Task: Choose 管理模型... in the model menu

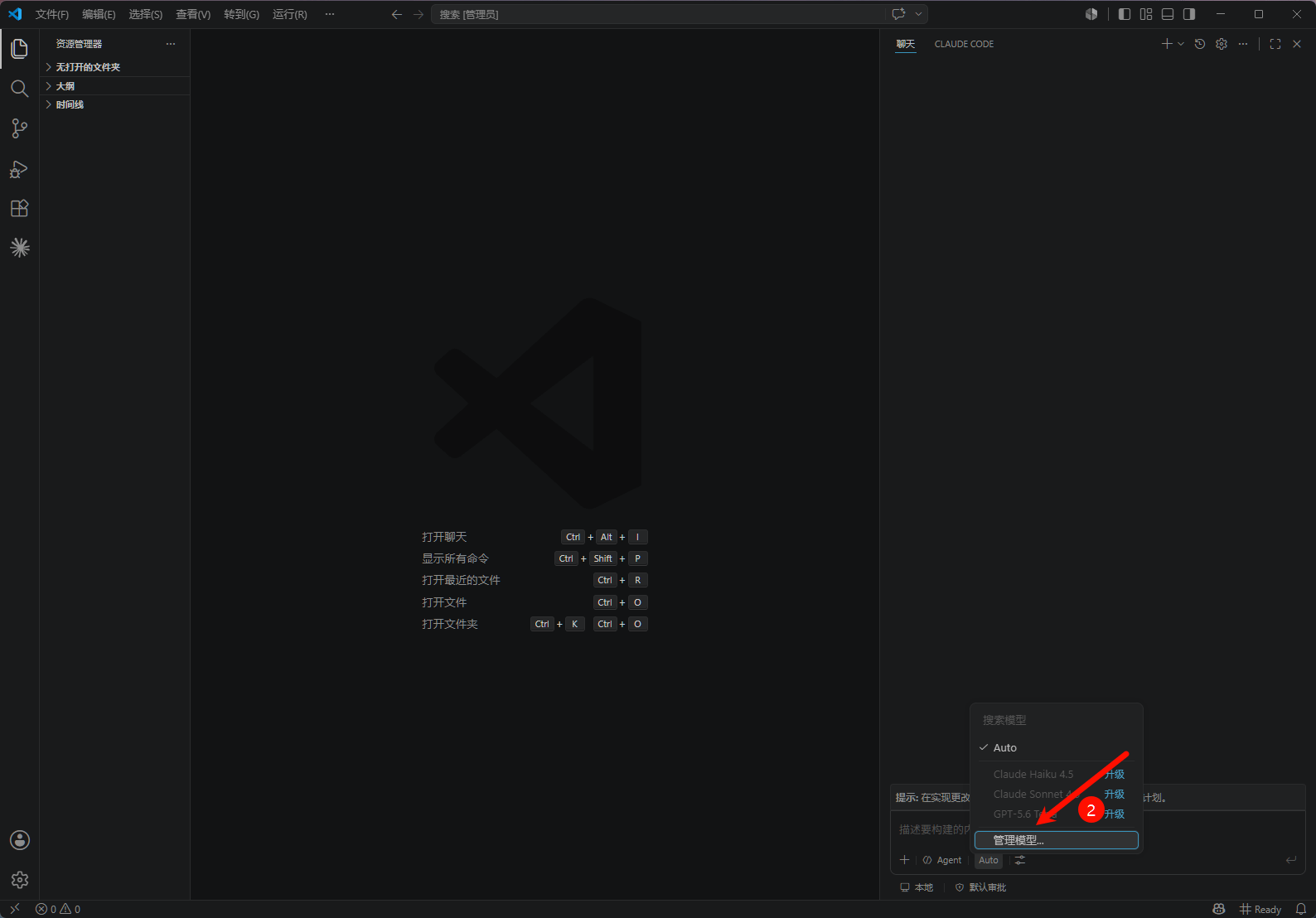Action: 1057,840
